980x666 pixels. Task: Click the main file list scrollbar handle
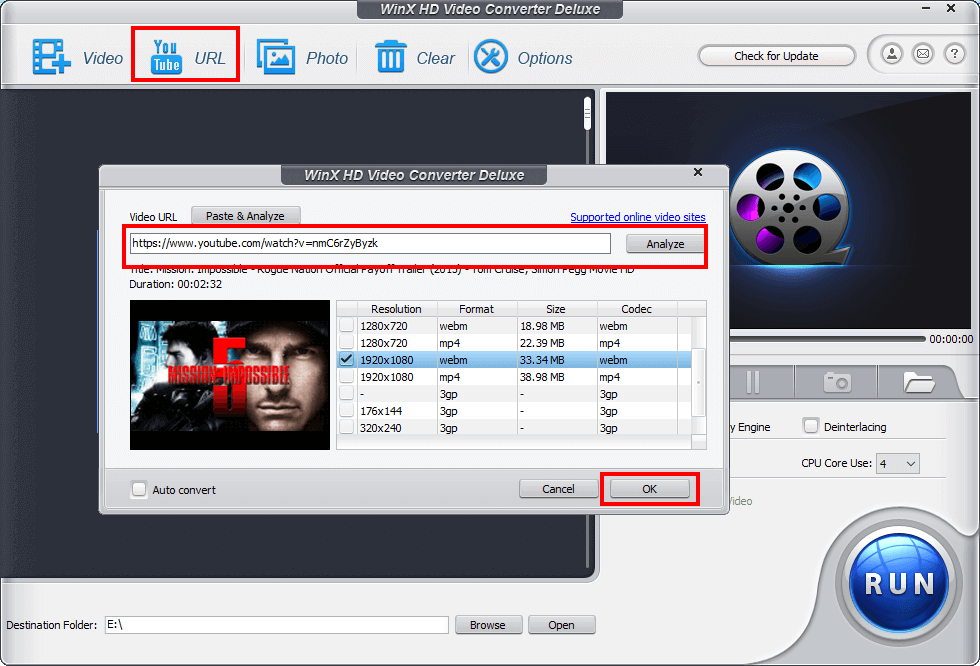587,114
